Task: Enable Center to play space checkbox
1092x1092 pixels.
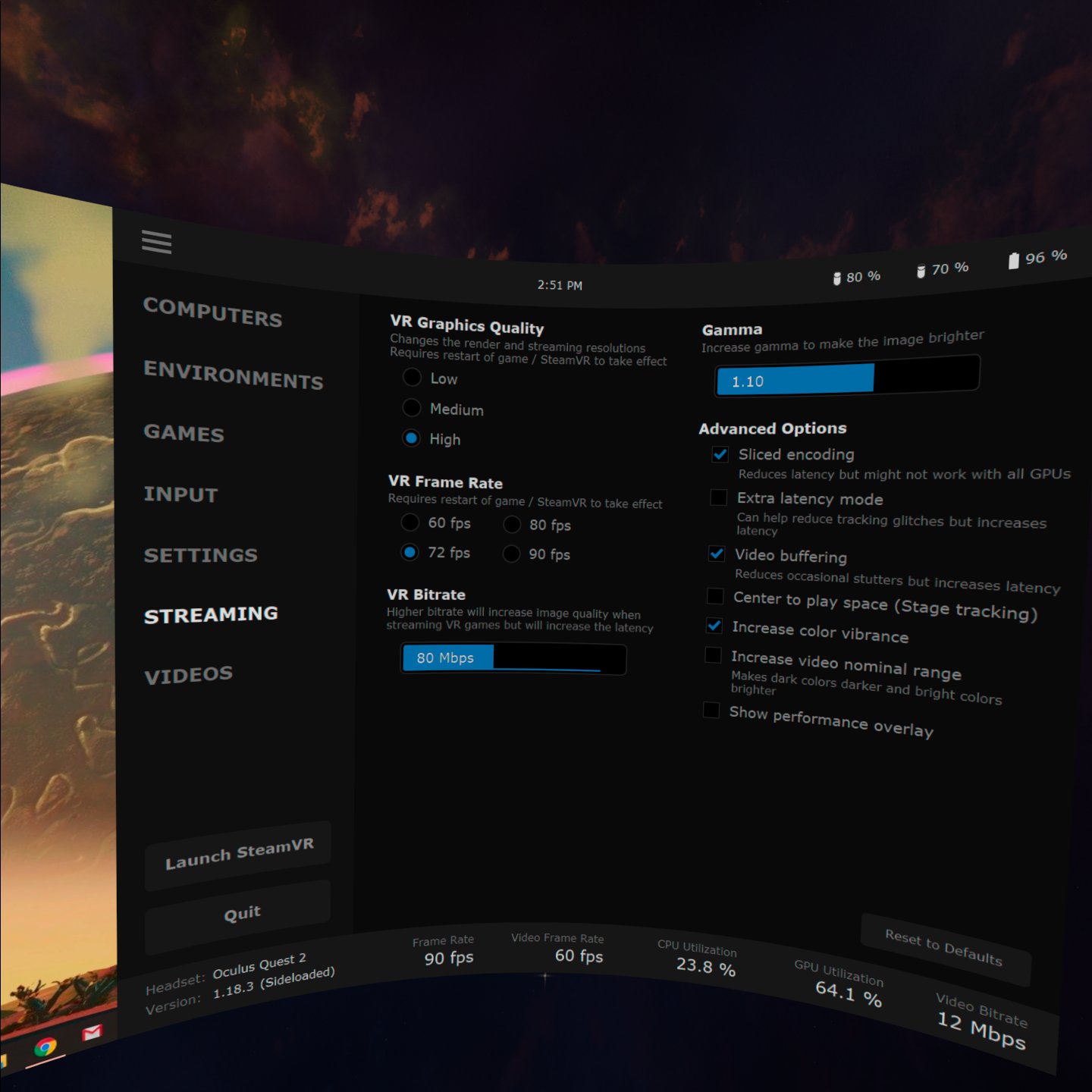Action: [x=714, y=596]
